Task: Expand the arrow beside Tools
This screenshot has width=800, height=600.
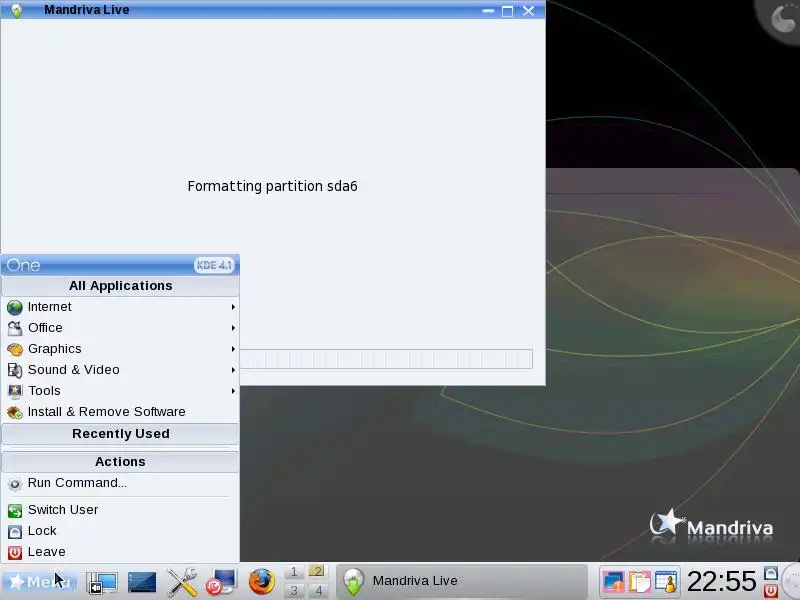Action: 233,391
